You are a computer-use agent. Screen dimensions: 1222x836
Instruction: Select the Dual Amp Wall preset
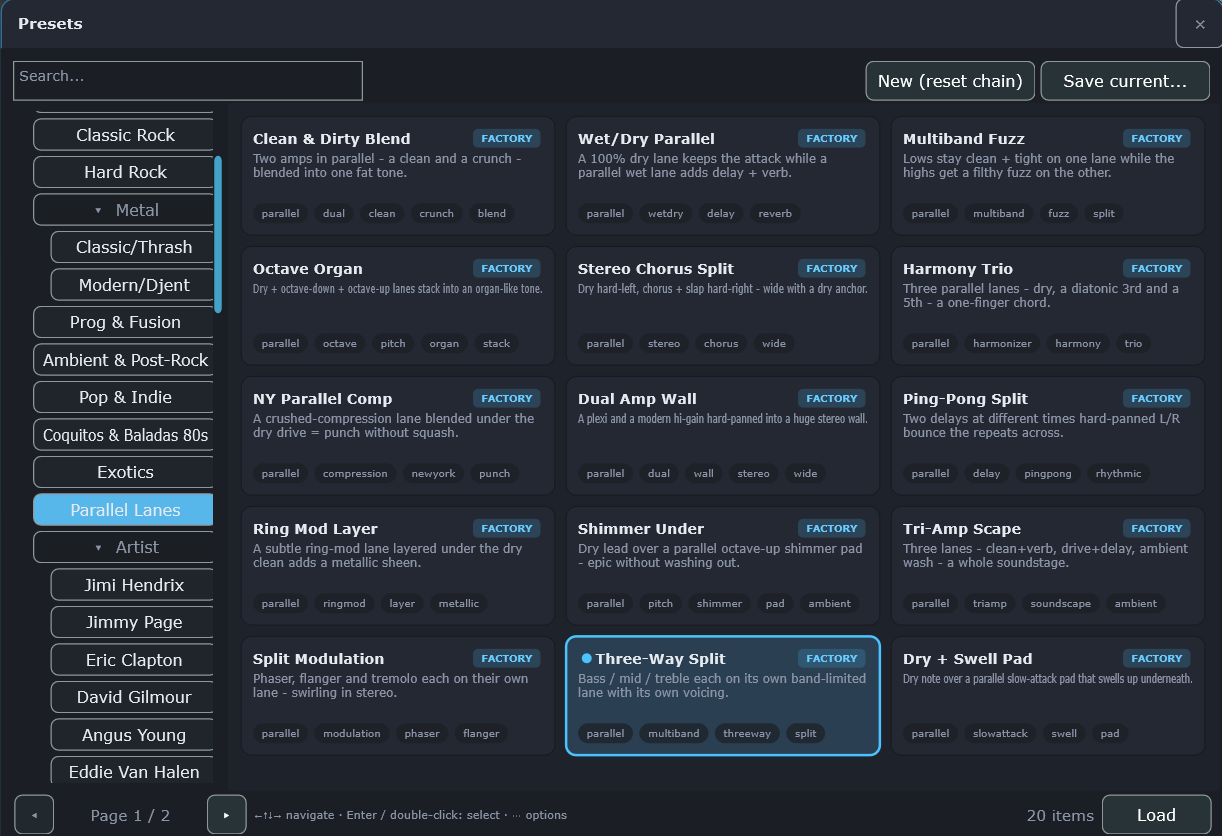(x=723, y=436)
